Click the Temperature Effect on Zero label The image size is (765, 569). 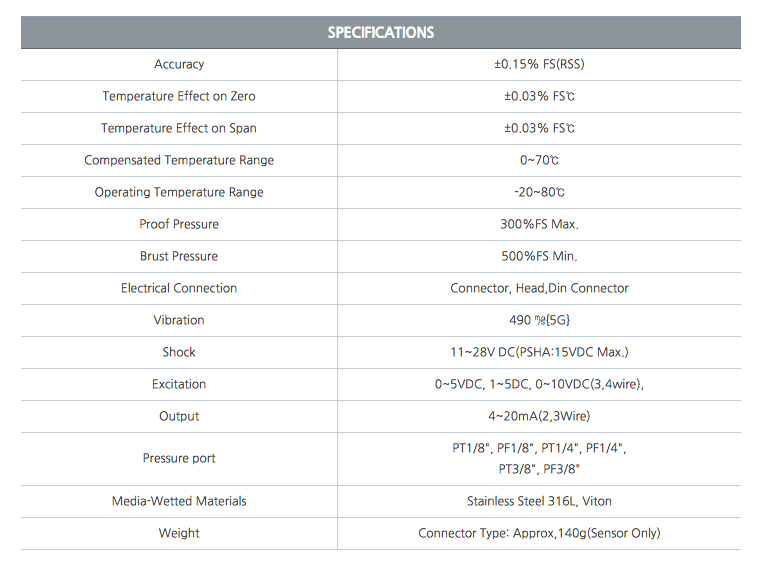[x=179, y=96]
